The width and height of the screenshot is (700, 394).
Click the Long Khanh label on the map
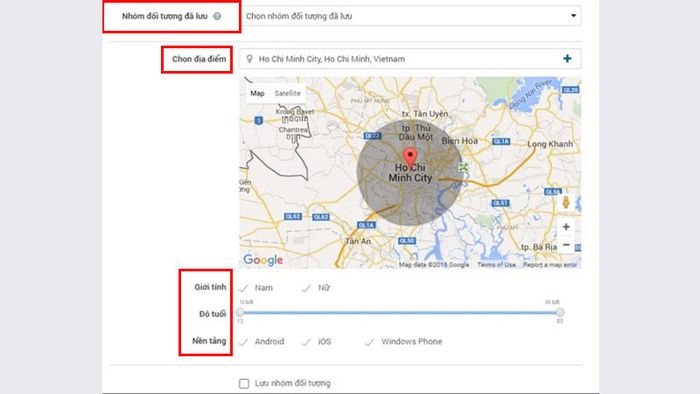pyautogui.click(x=550, y=144)
